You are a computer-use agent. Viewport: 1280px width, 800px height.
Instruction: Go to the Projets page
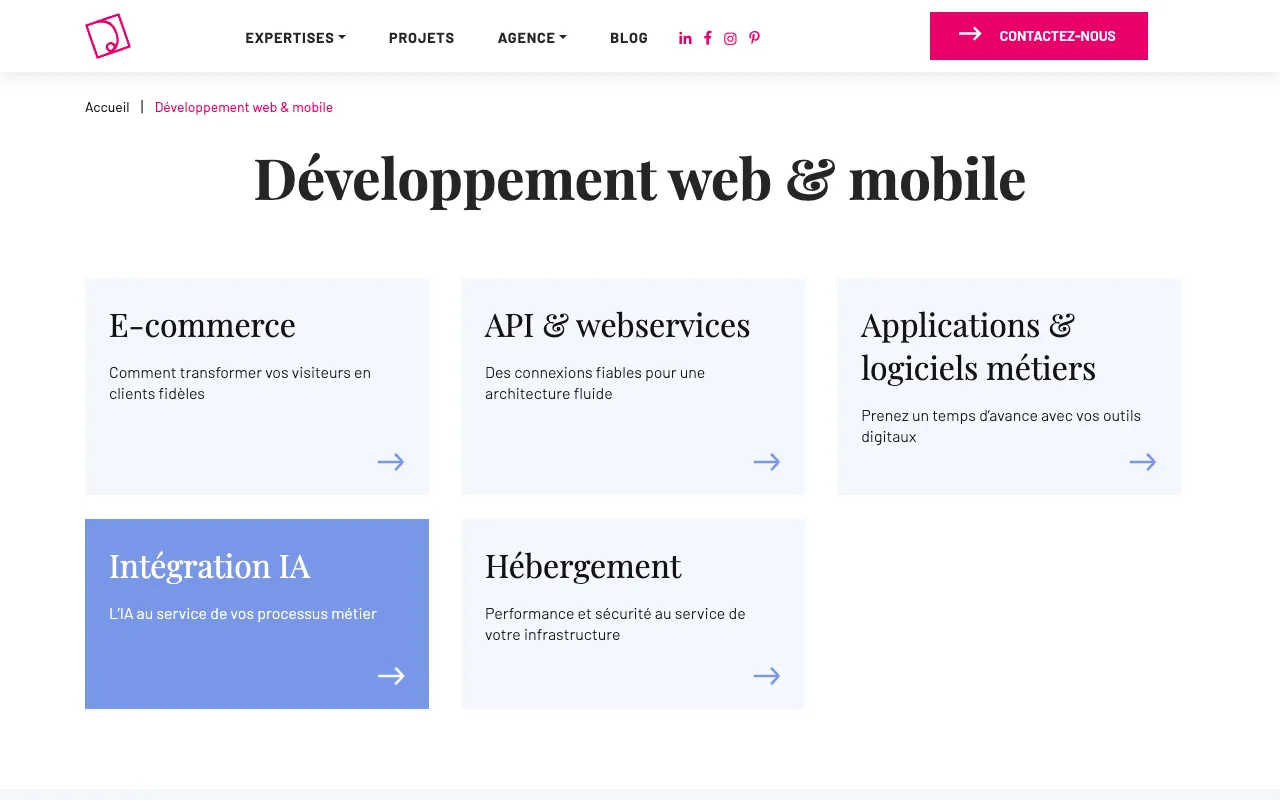point(422,38)
